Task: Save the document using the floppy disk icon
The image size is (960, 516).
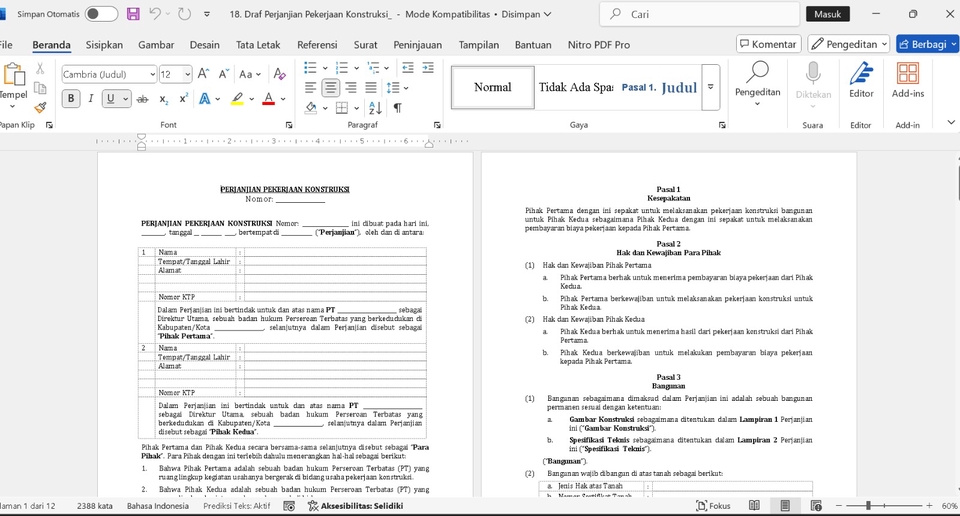Action: 133,14
